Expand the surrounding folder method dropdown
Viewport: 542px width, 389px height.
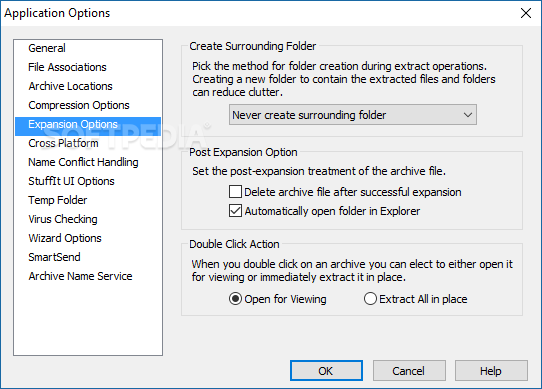(x=353, y=115)
